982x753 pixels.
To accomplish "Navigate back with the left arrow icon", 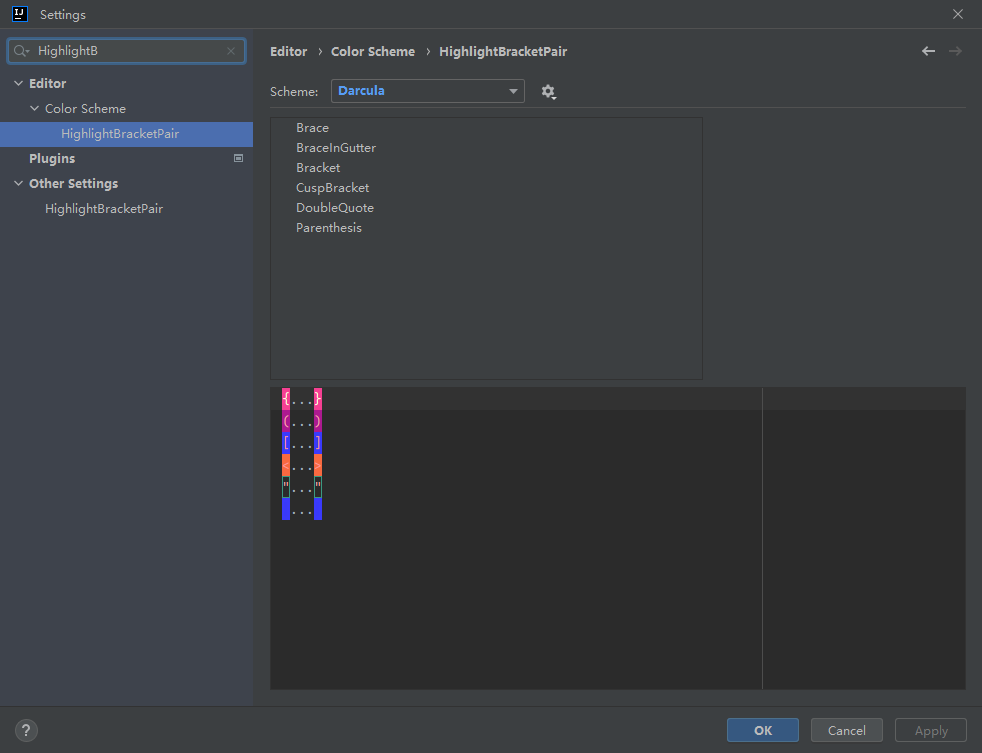I will coord(928,50).
